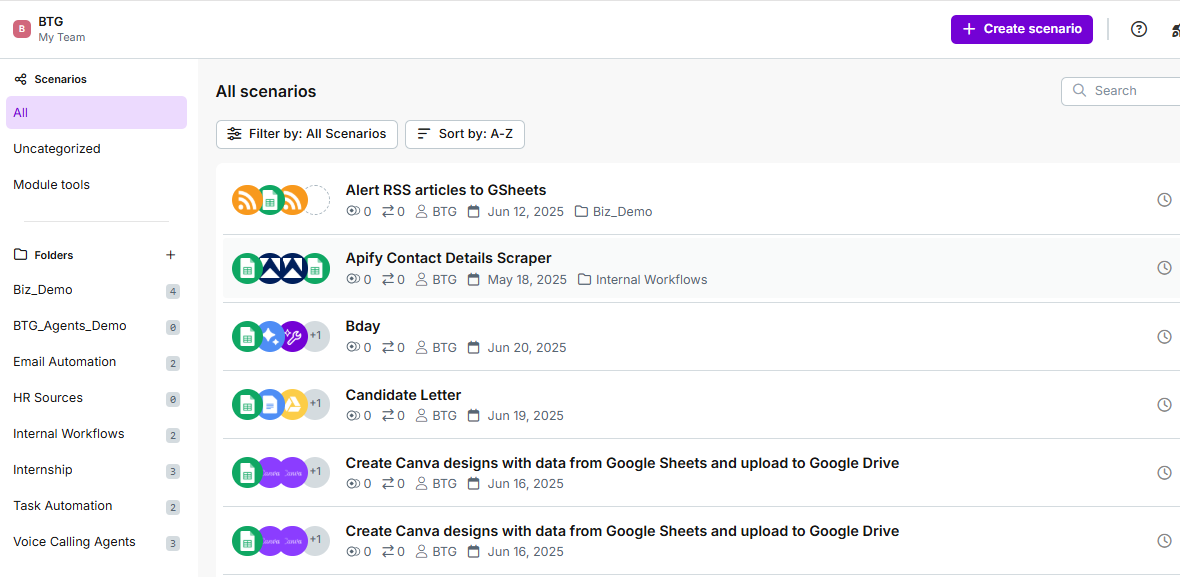Open the Biz_Demo folder in sidebar
Screen dimensions: 1180x577
click(x=43, y=290)
